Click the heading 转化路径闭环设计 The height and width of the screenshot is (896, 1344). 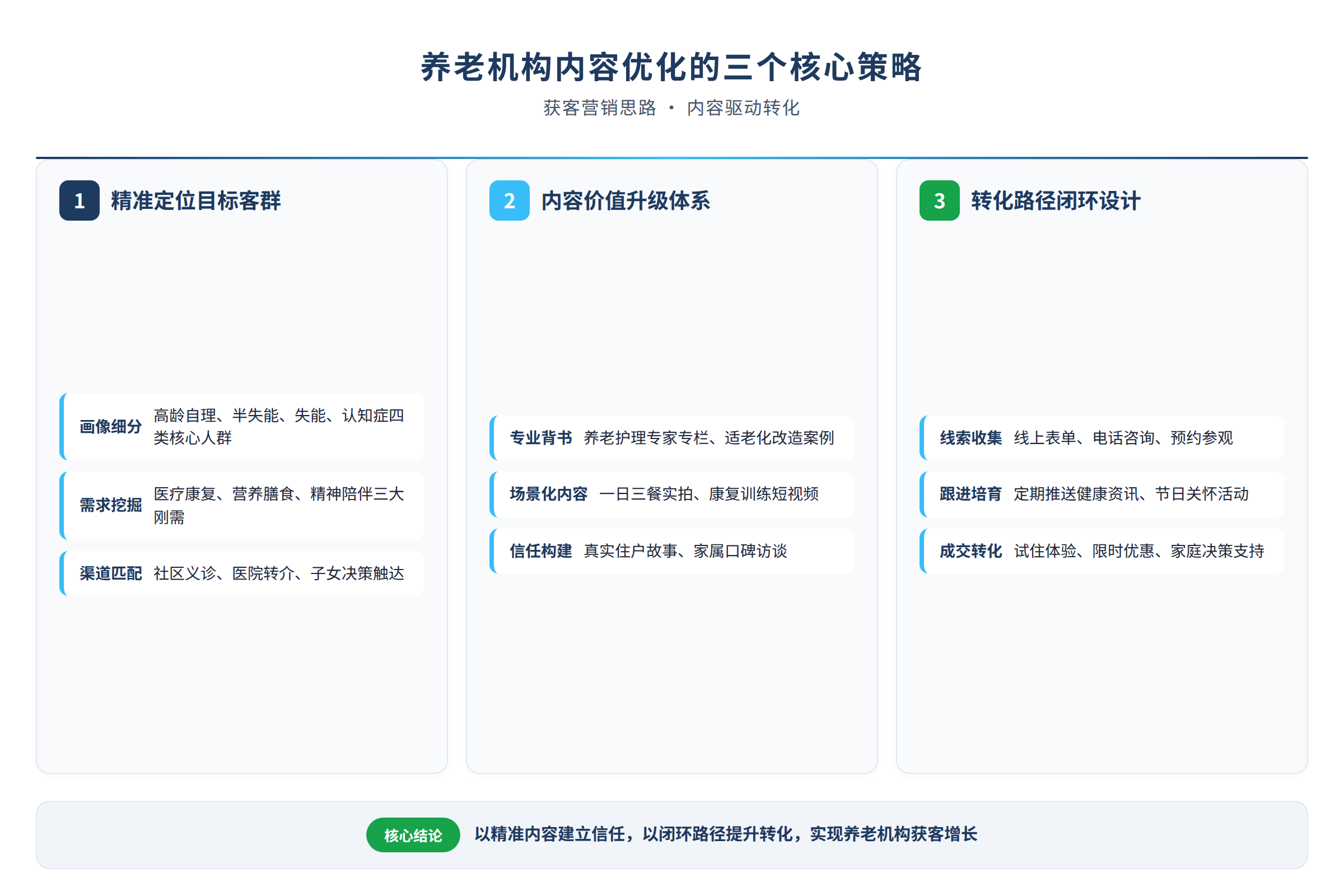(x=1056, y=200)
